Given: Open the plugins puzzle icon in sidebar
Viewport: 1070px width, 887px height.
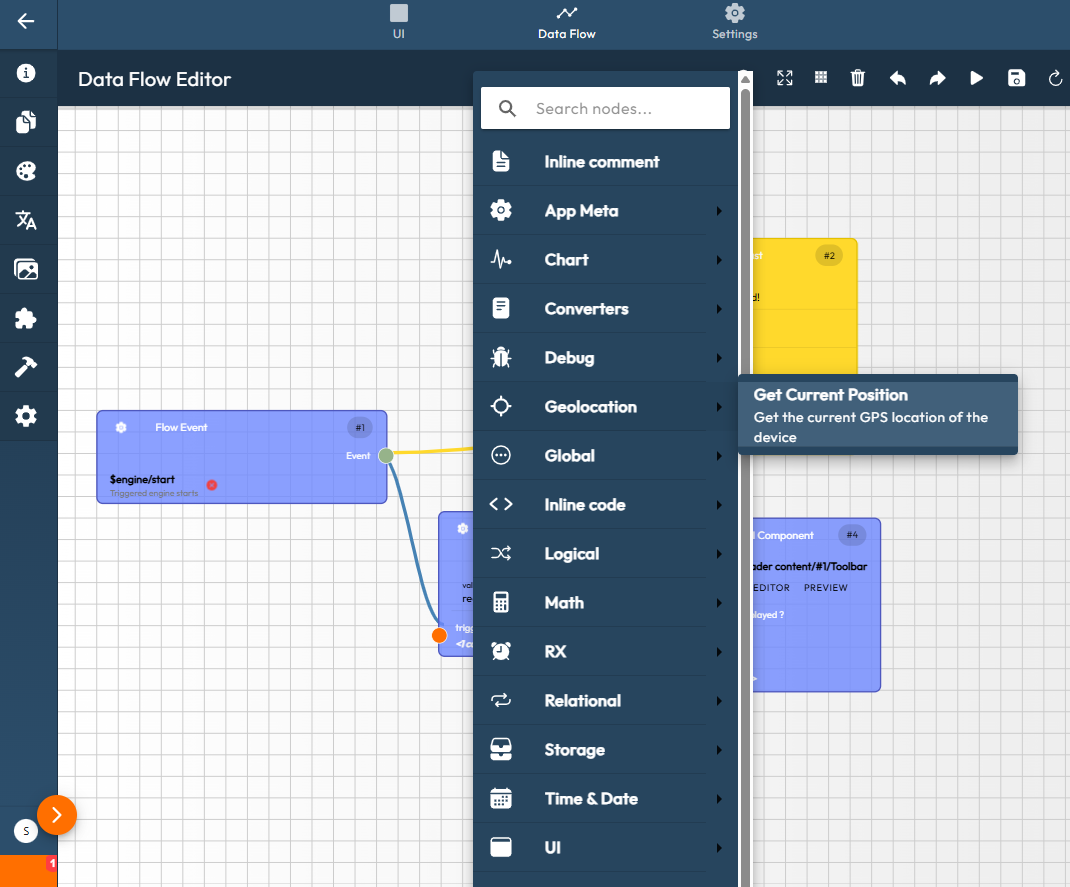Looking at the screenshot, I should (x=26, y=318).
